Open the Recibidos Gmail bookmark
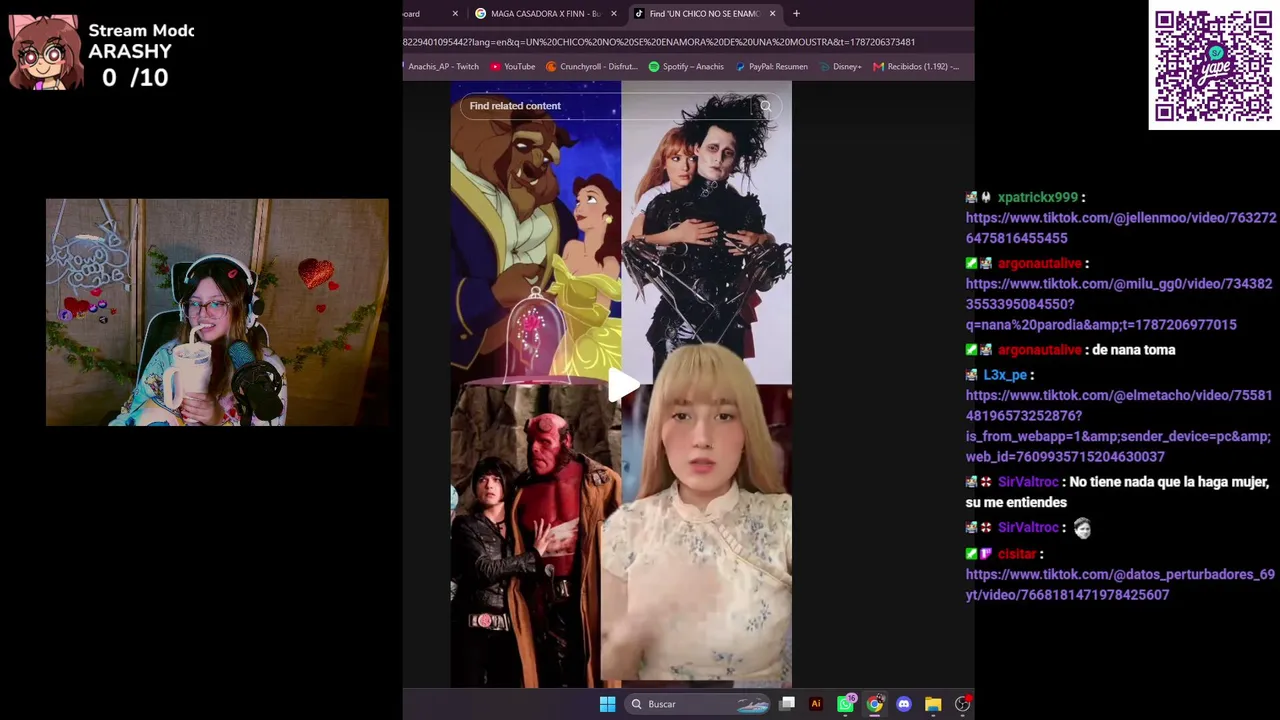 click(916, 67)
